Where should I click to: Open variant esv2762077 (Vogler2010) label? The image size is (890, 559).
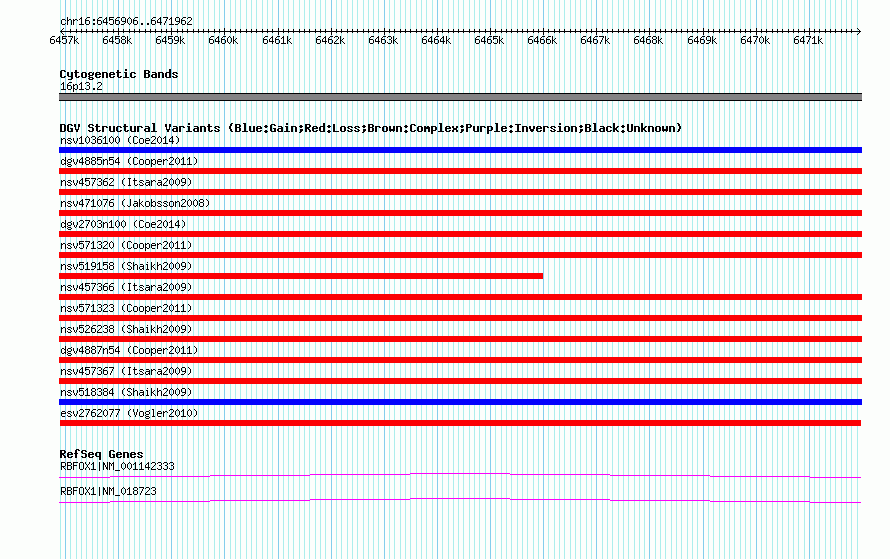(x=129, y=413)
